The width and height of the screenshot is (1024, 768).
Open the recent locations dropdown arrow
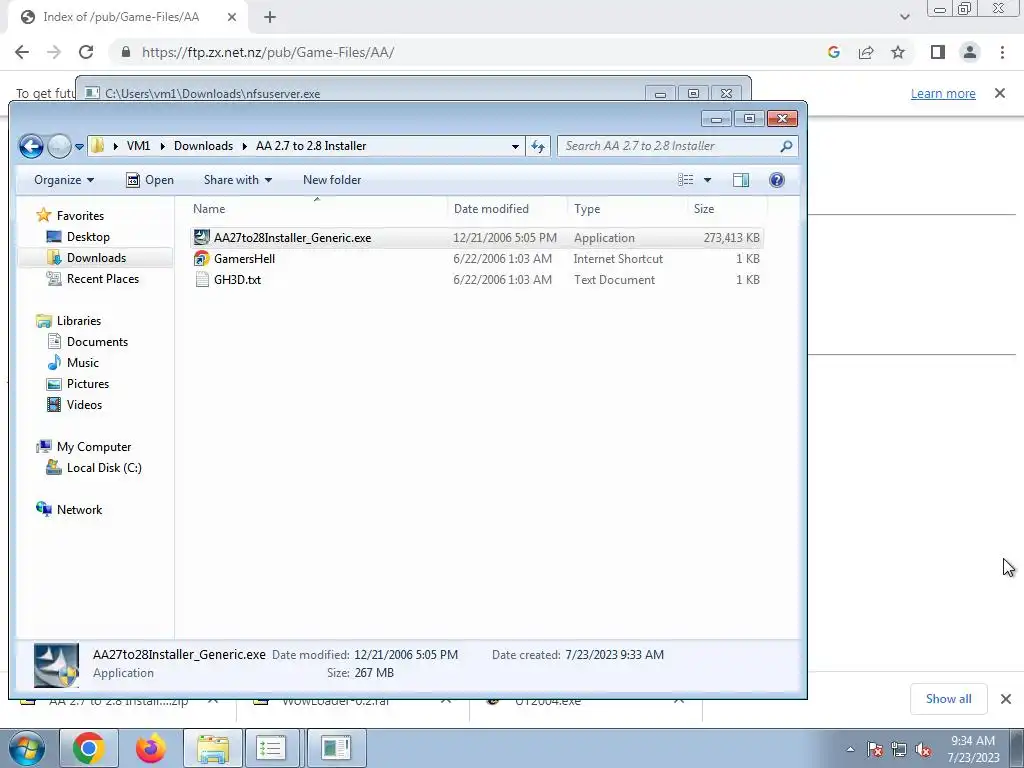point(79,147)
